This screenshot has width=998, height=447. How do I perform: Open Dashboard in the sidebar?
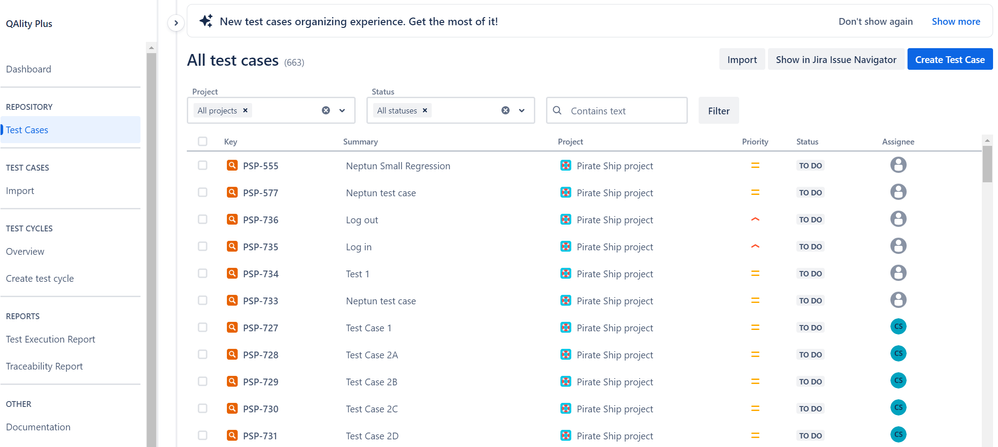[x=29, y=69]
